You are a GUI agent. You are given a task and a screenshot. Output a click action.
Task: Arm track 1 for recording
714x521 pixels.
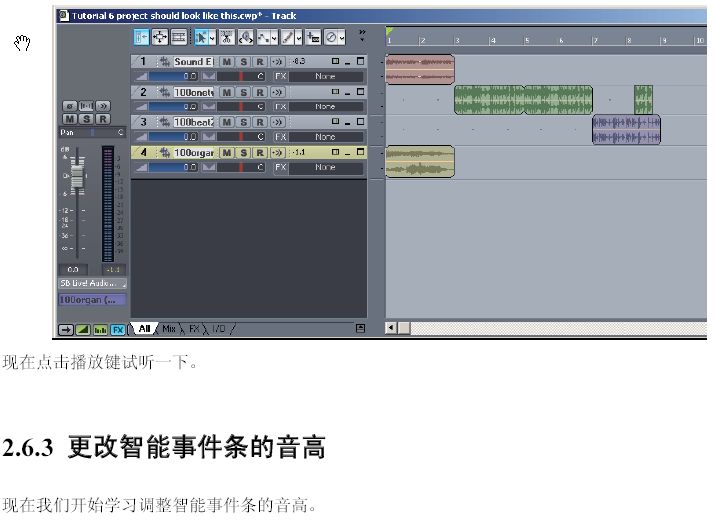(x=260, y=61)
